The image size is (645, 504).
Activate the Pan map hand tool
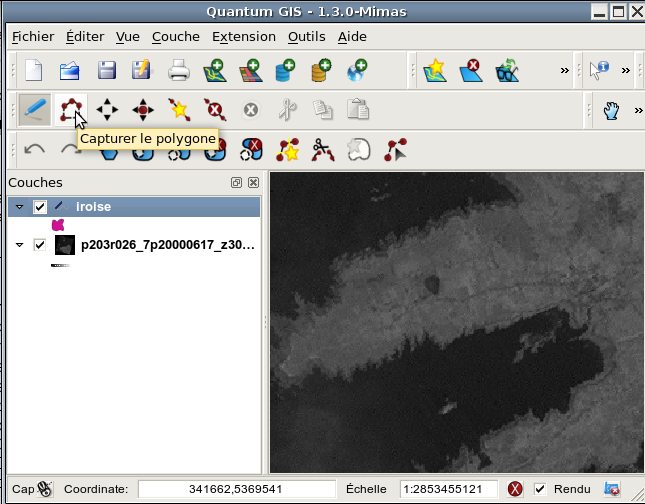point(611,111)
